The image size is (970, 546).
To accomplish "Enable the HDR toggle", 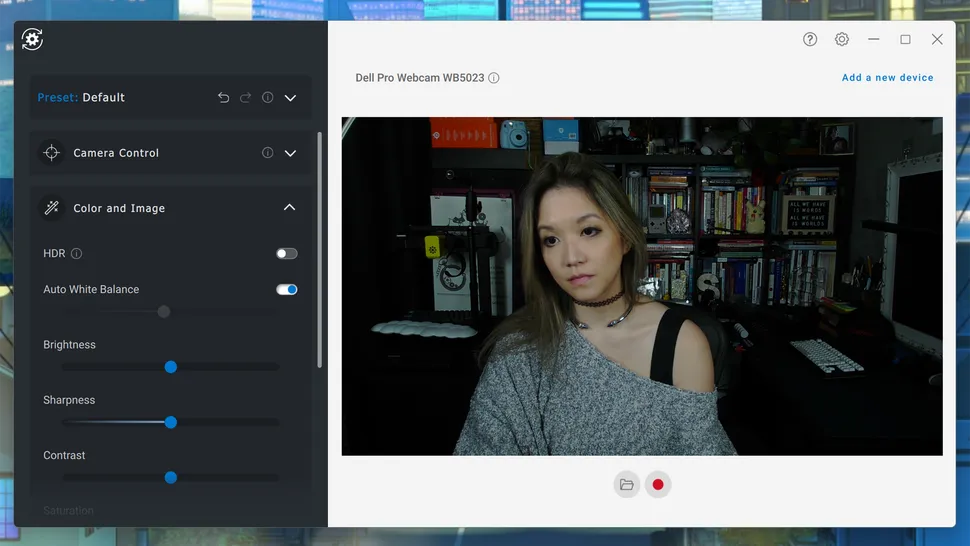I will pos(287,254).
